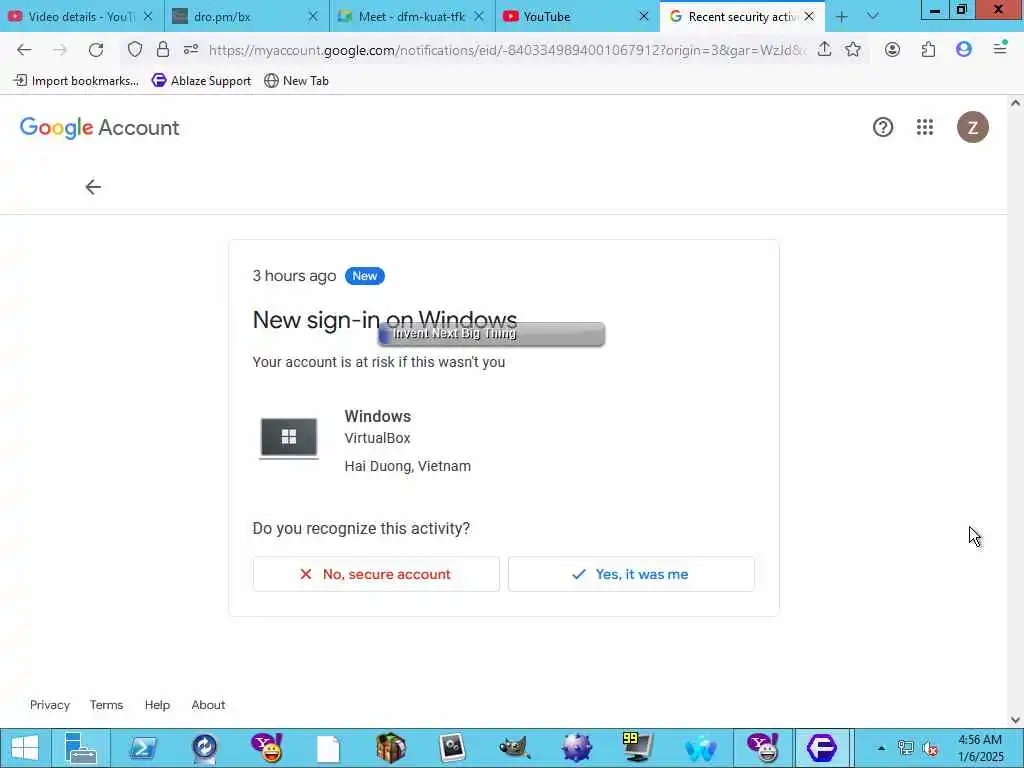Open the extensions puzzle icon
Viewport: 1024px width, 768px height.
coord(928,50)
